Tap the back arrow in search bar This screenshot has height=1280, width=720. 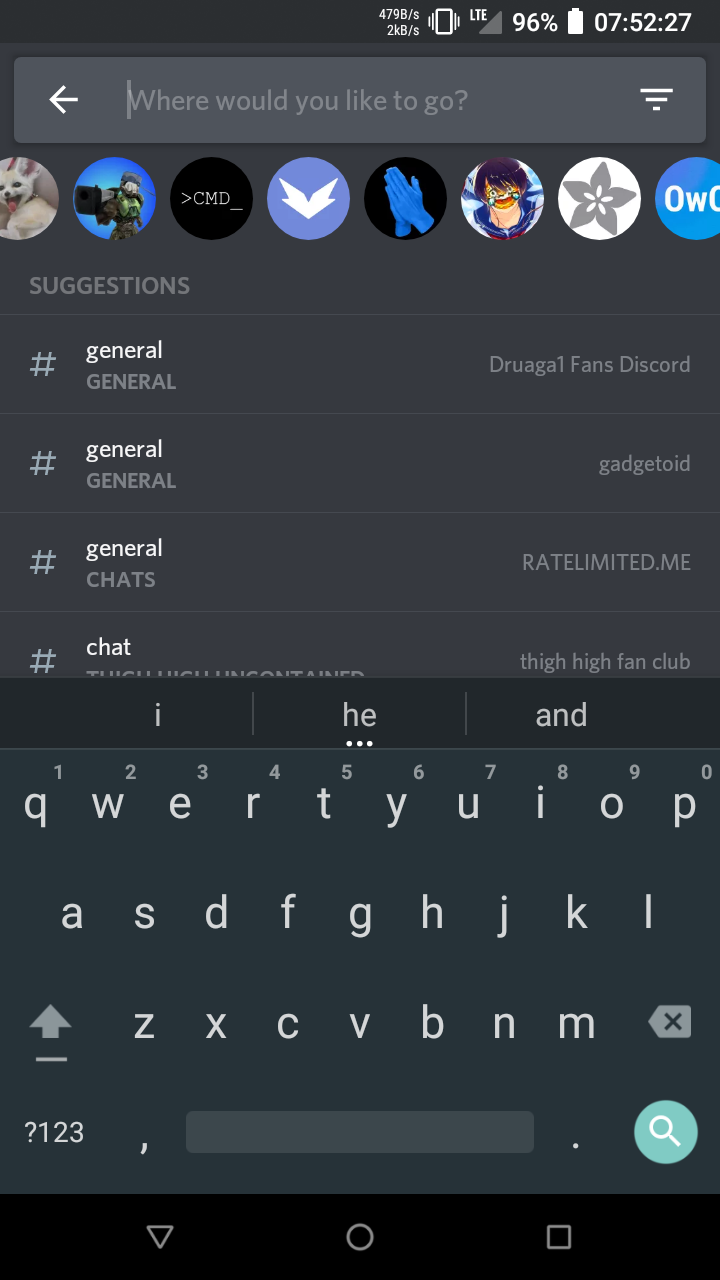coord(63,100)
